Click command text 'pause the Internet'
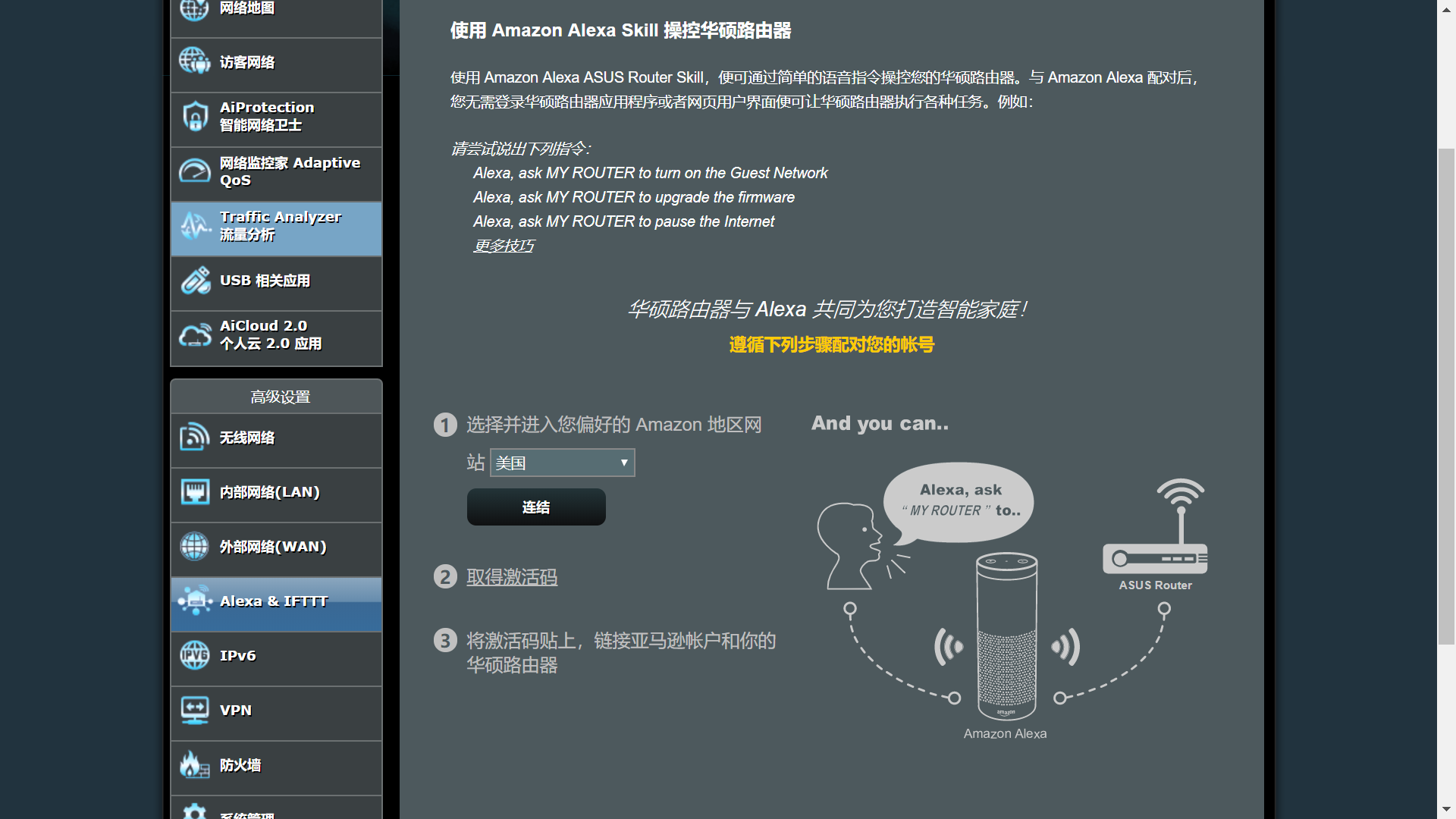1456x819 pixels. [715, 221]
